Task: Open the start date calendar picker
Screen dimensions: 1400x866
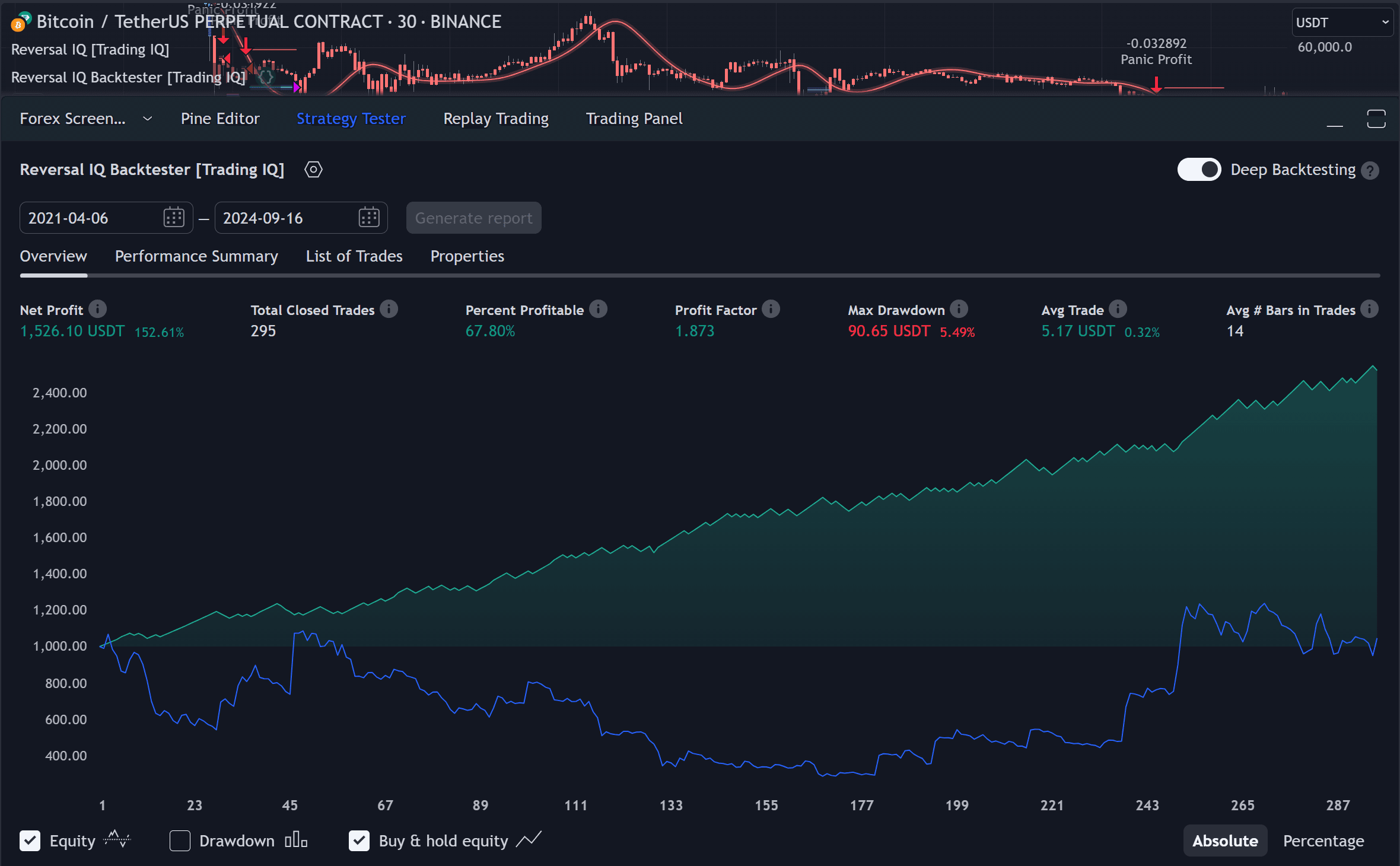Action: (174, 218)
